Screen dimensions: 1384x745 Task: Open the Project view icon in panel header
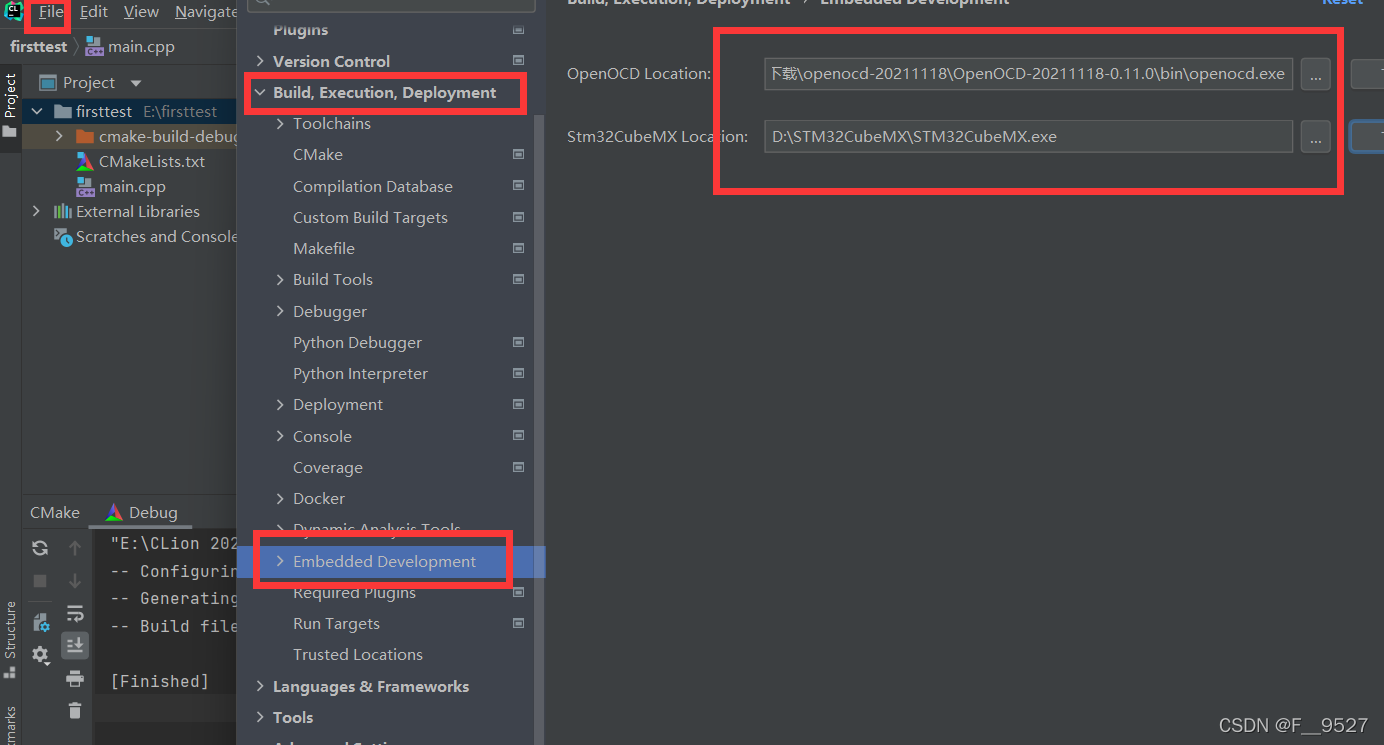tap(47, 82)
